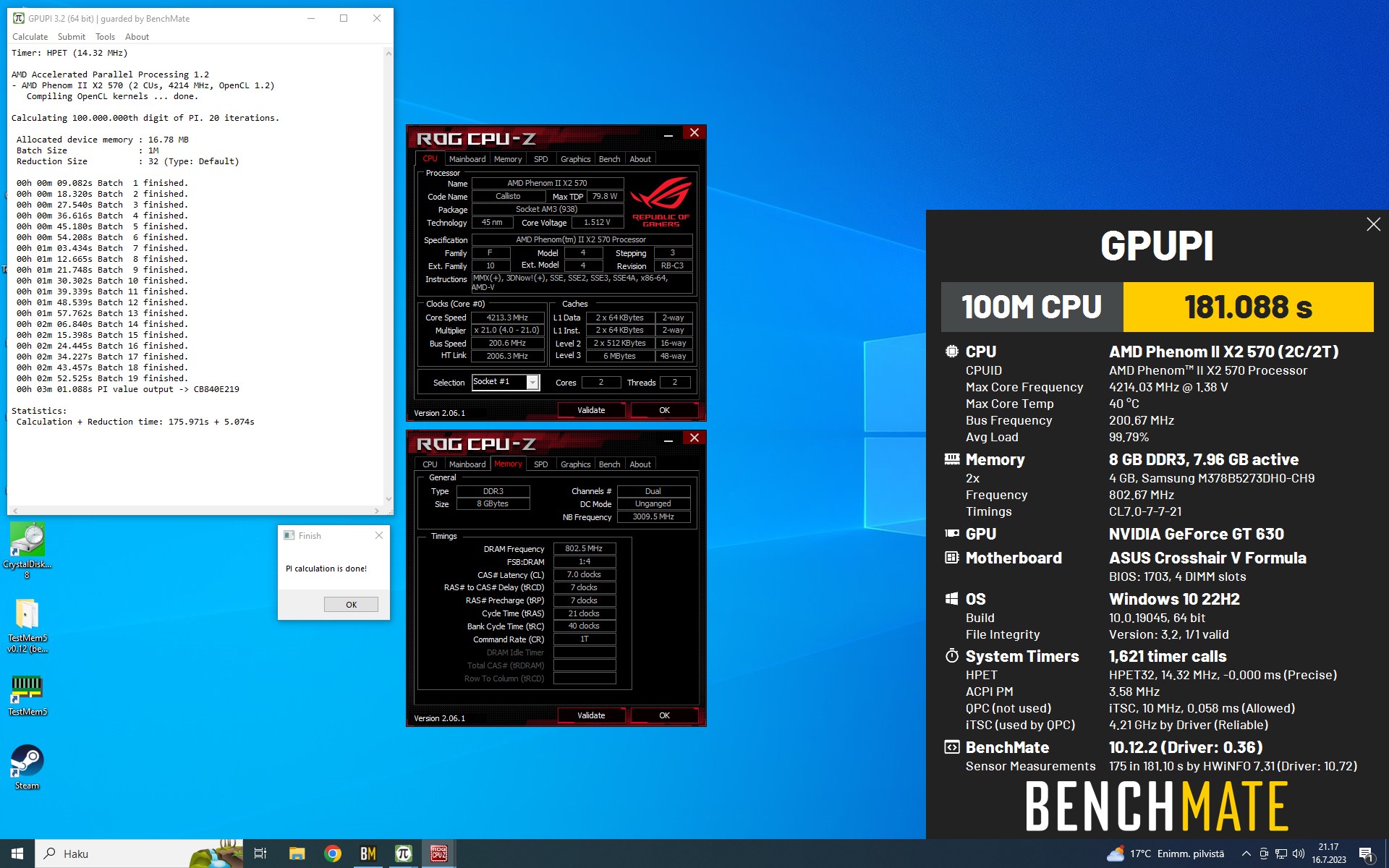Screen dimensions: 1389x868
Task: Close the BenchMate GPUPI result panel
Action: point(1373,225)
